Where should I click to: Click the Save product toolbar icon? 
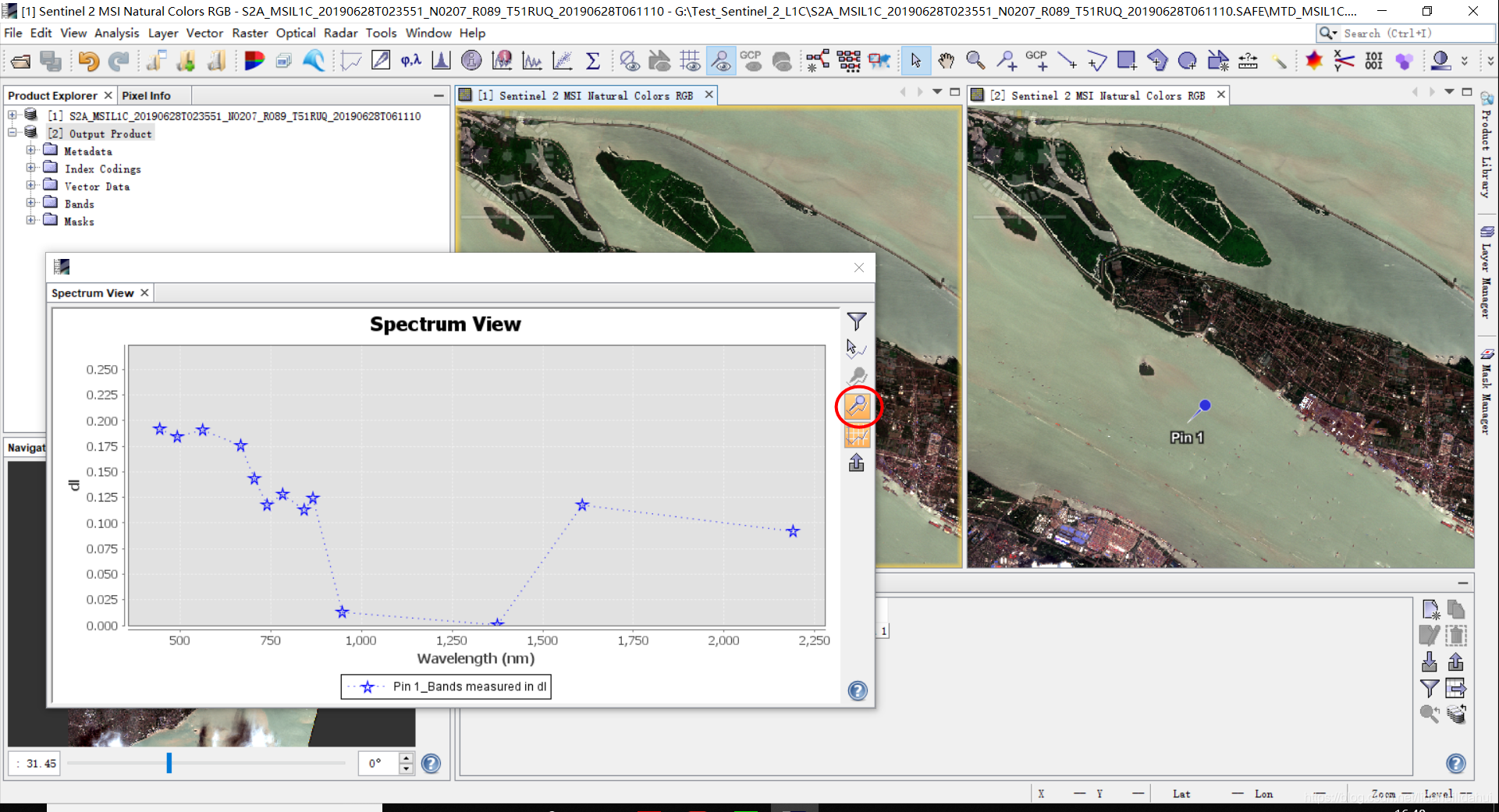coord(52,61)
